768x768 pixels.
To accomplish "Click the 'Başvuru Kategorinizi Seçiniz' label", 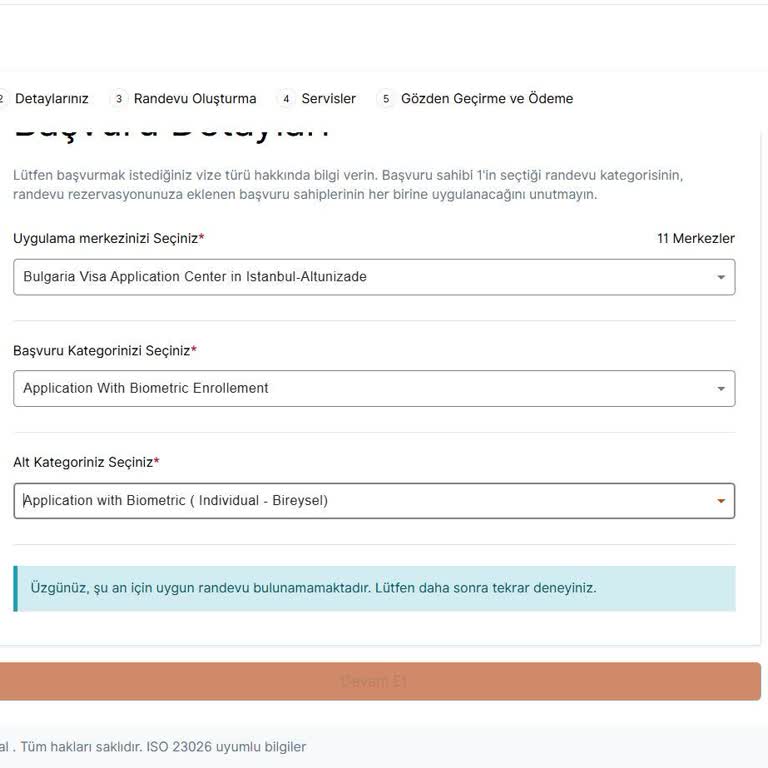I will click(x=103, y=350).
